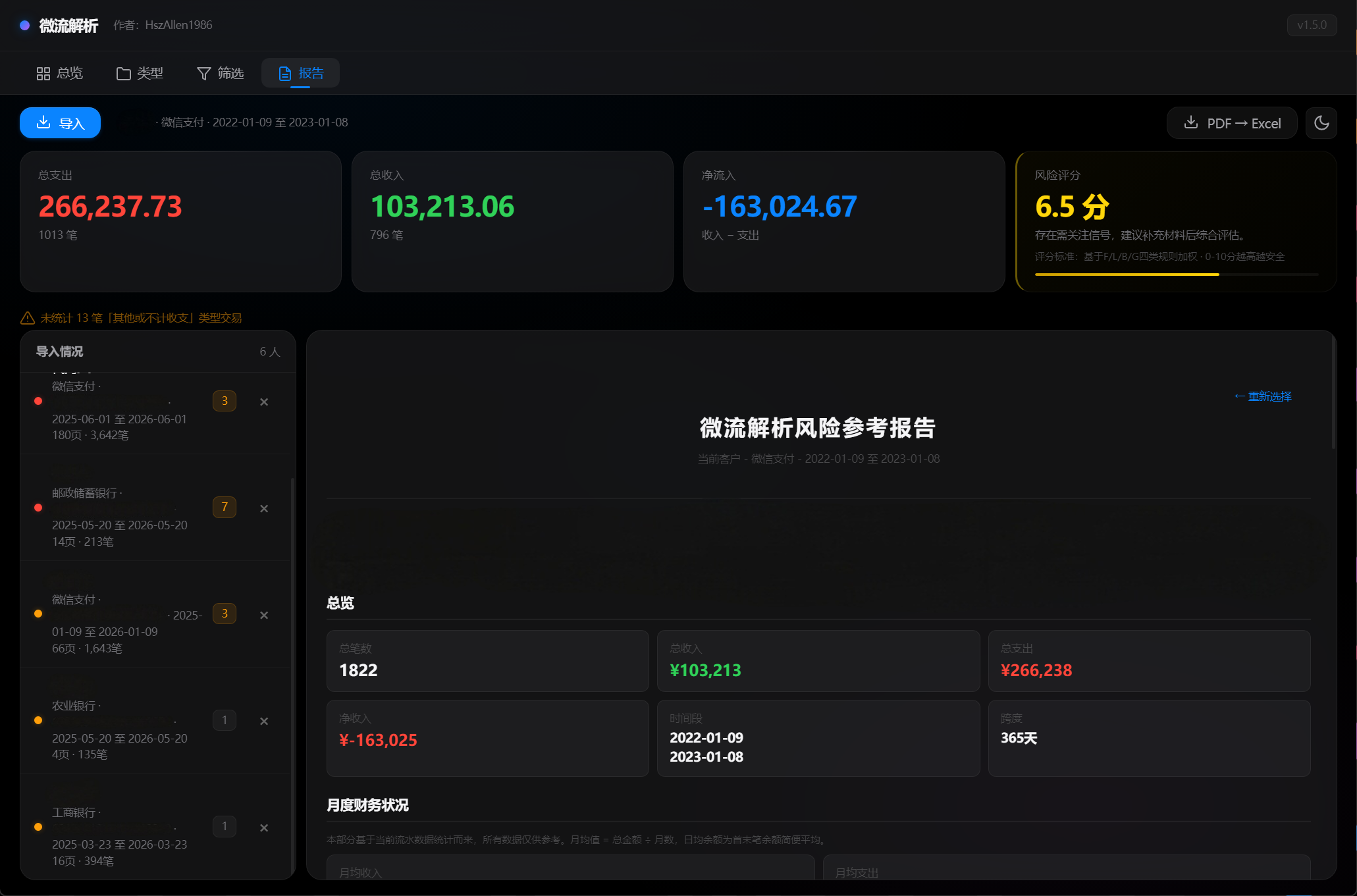Open the 筛选 filter tab
This screenshot has width=1357, height=896.
(221, 73)
